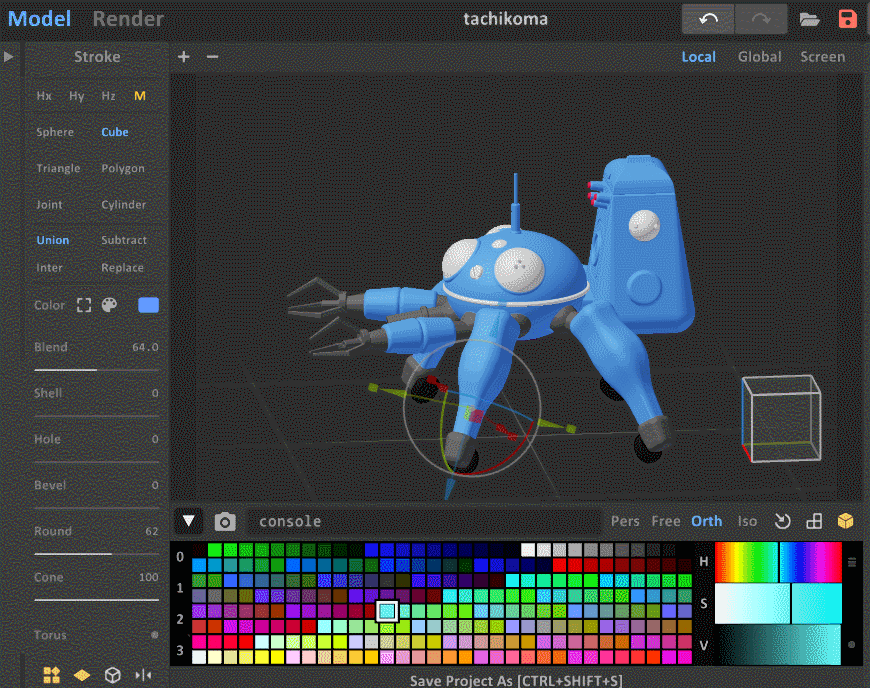Click the redo arrow button
The width and height of the screenshot is (870, 688).
click(762, 19)
